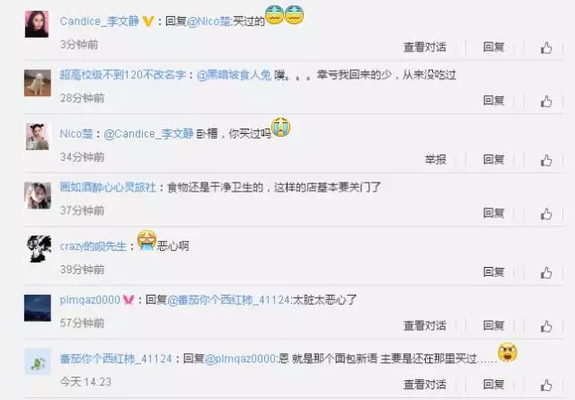Click the membership badge next to plmqaz0000

(x=128, y=300)
